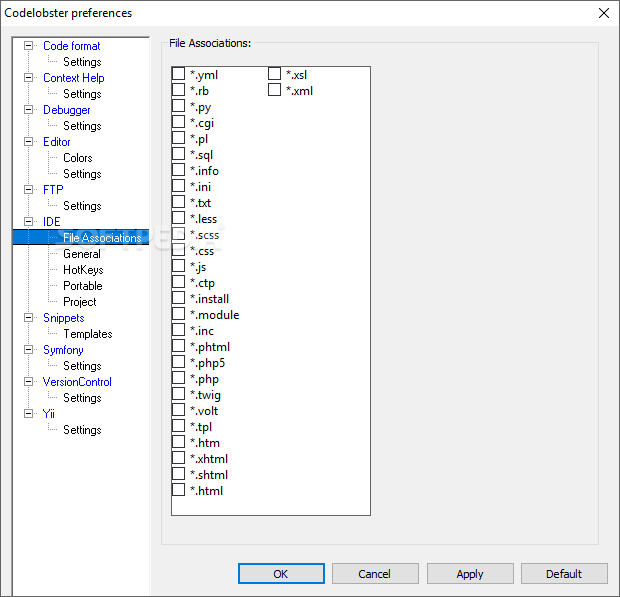Screen dimensions: 620x597
Task: Open Settings under Code format
Action: click(82, 62)
